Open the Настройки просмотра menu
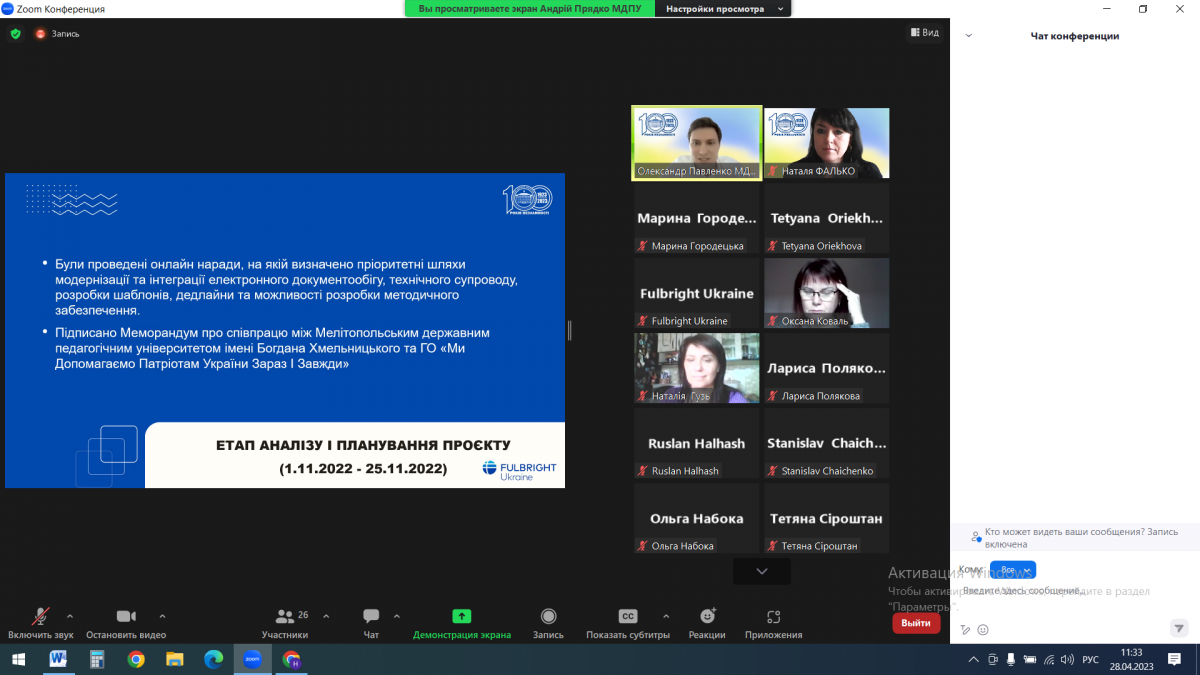The height and width of the screenshot is (675, 1200). pyautogui.click(x=723, y=9)
